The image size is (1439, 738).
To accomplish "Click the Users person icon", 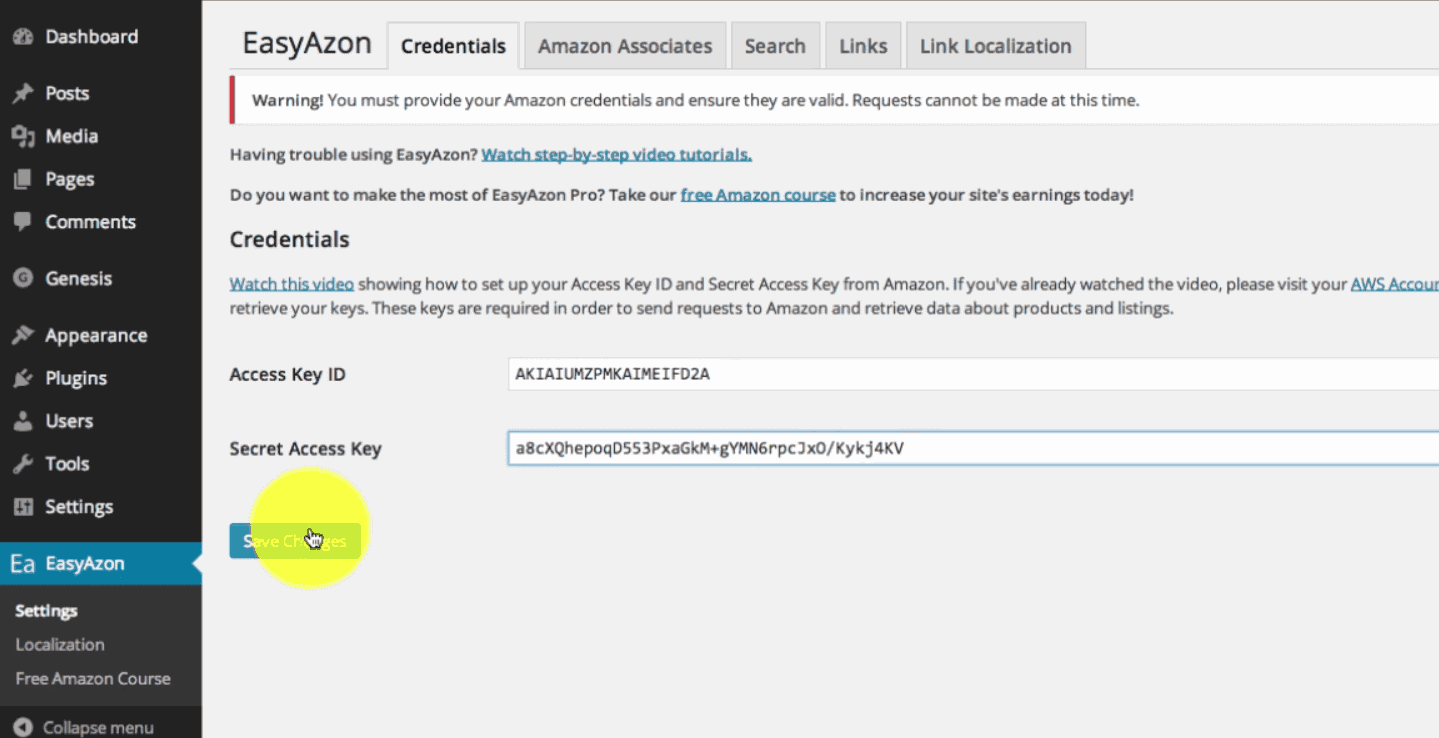I will 22,421.
